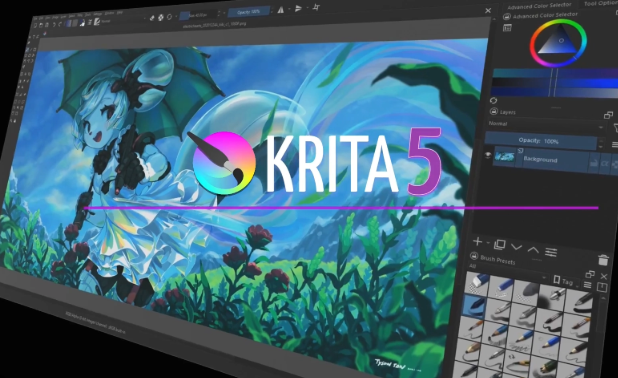
Task: Select the Background layer name
Action: 540,160
